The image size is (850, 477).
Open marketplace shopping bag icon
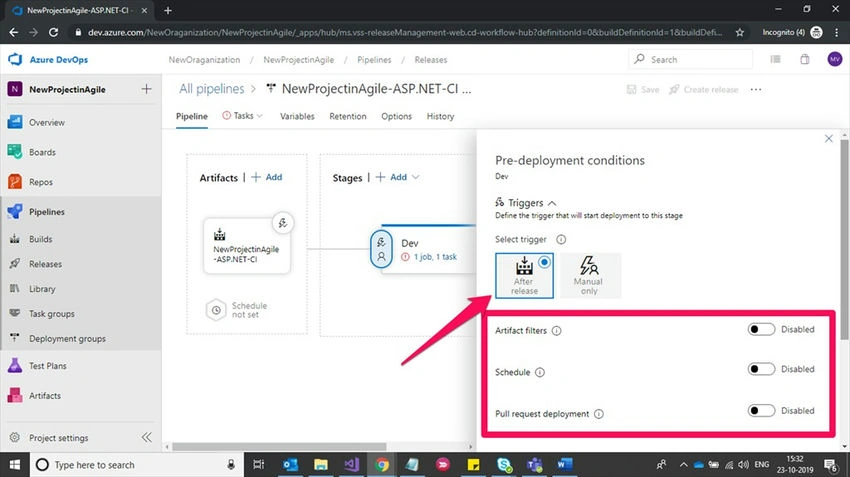point(805,59)
